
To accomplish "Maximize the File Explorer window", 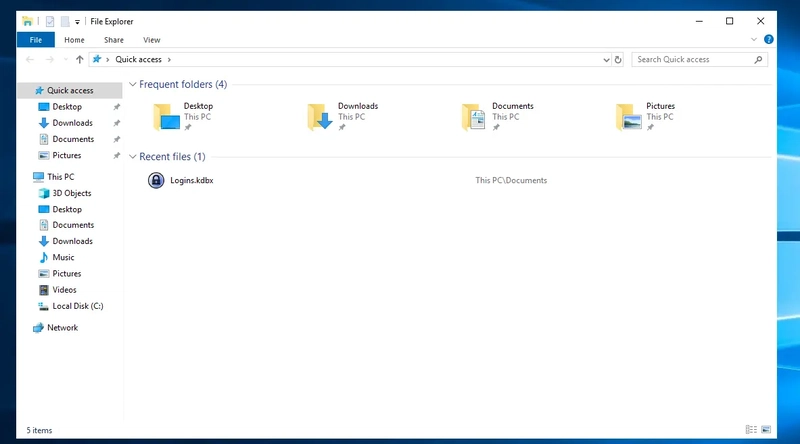I will (730, 21).
